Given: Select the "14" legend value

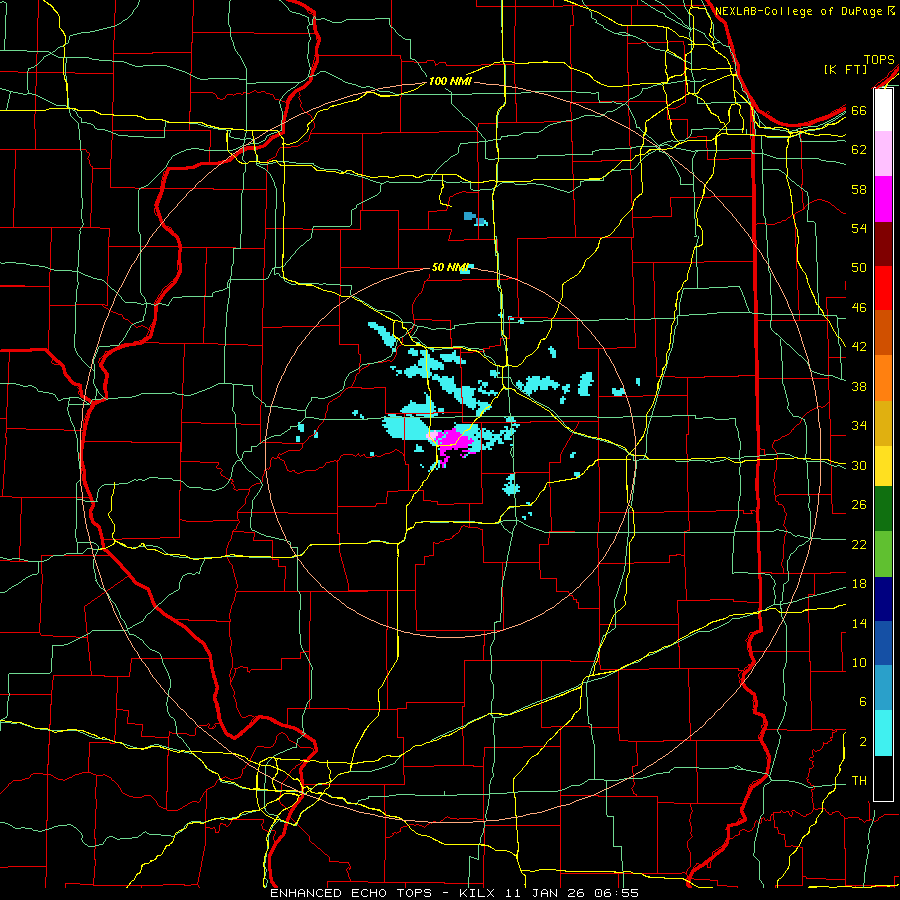Looking at the screenshot, I should tap(859, 623).
